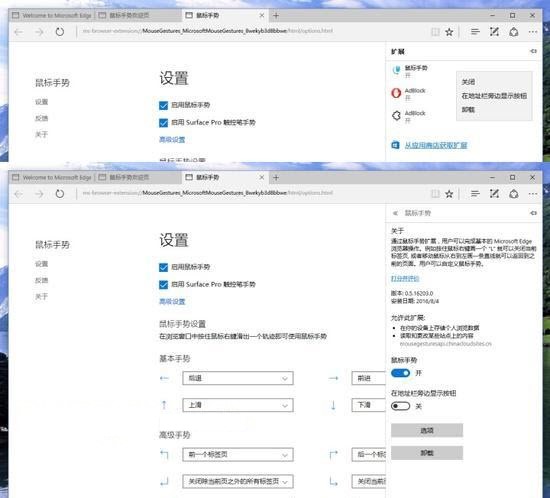Click the share icon in the bottom window
Viewport: 550px width, 498px height.
(x=514, y=194)
